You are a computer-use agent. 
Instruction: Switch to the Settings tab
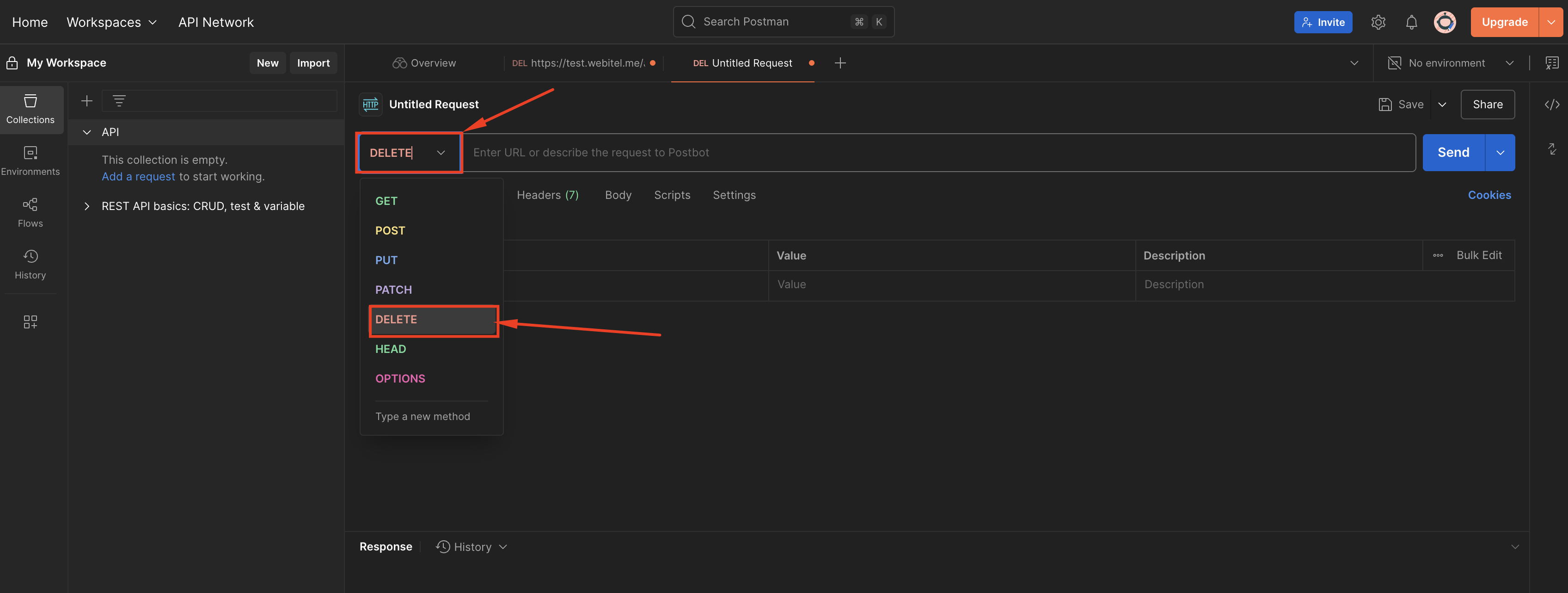(734, 195)
